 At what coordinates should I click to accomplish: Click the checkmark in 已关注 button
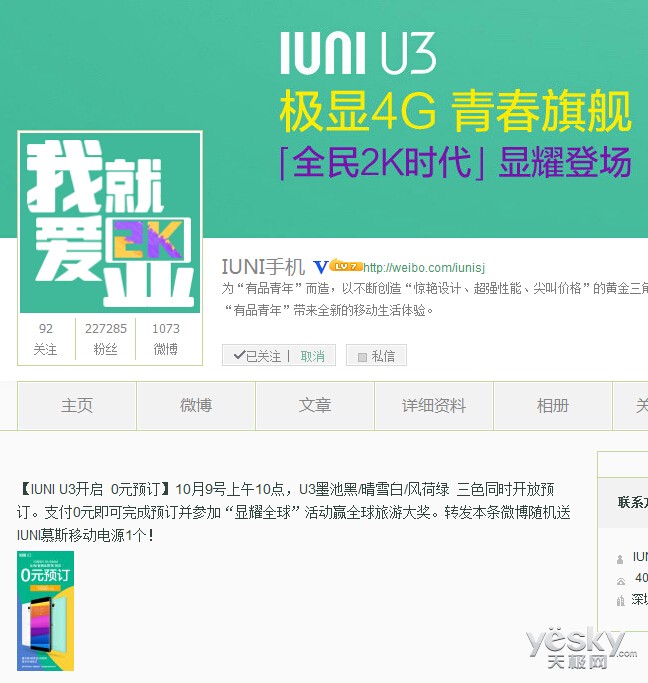[239, 355]
